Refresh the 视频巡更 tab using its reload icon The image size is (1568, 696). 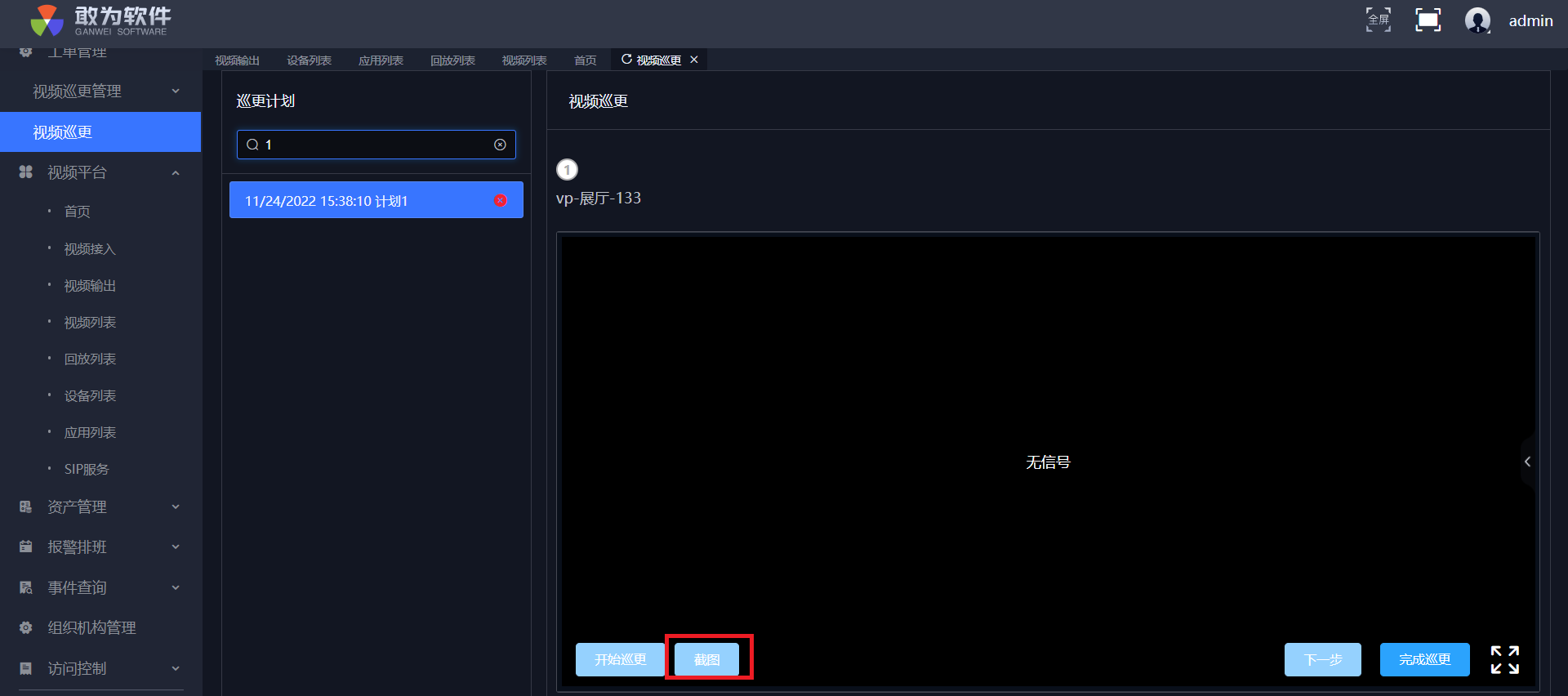pyautogui.click(x=626, y=60)
